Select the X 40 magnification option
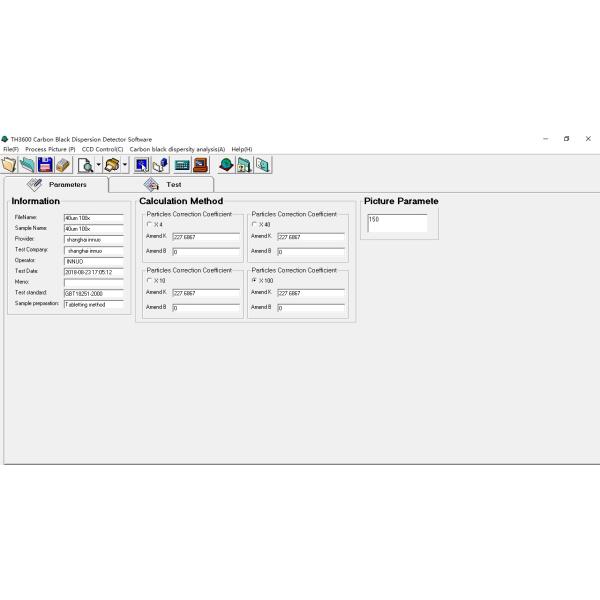Viewport: 600px width, 600px height. [255, 224]
